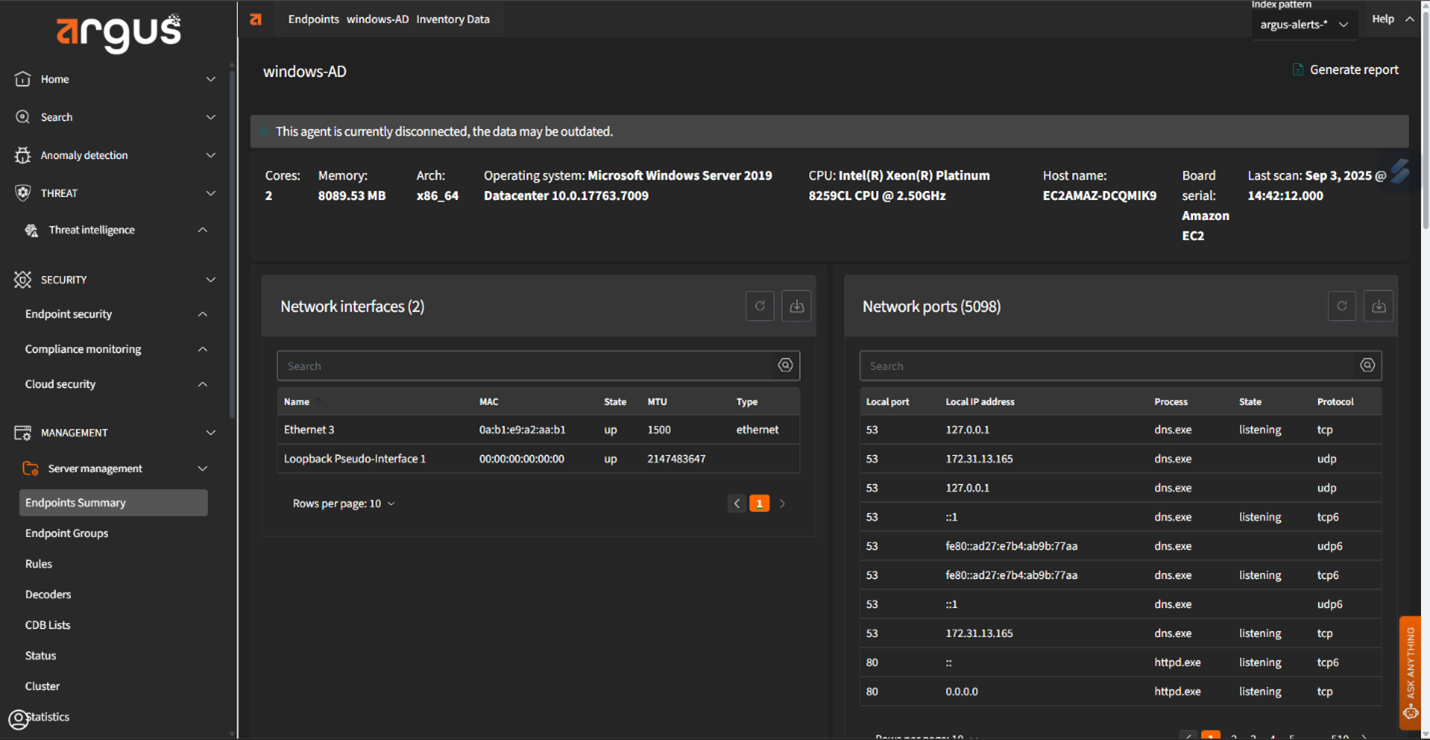Open Endpoint Groups in sidebar

pyautogui.click(x=67, y=533)
